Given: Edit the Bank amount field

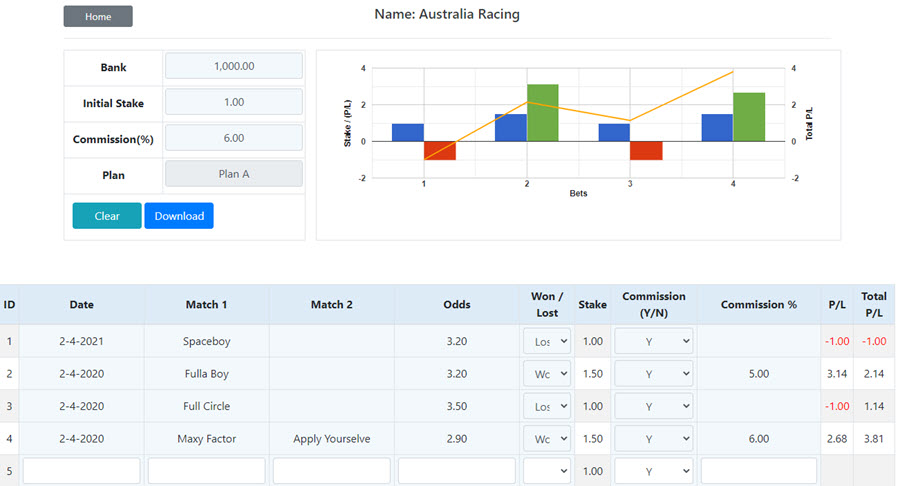Looking at the screenshot, I should (234, 66).
